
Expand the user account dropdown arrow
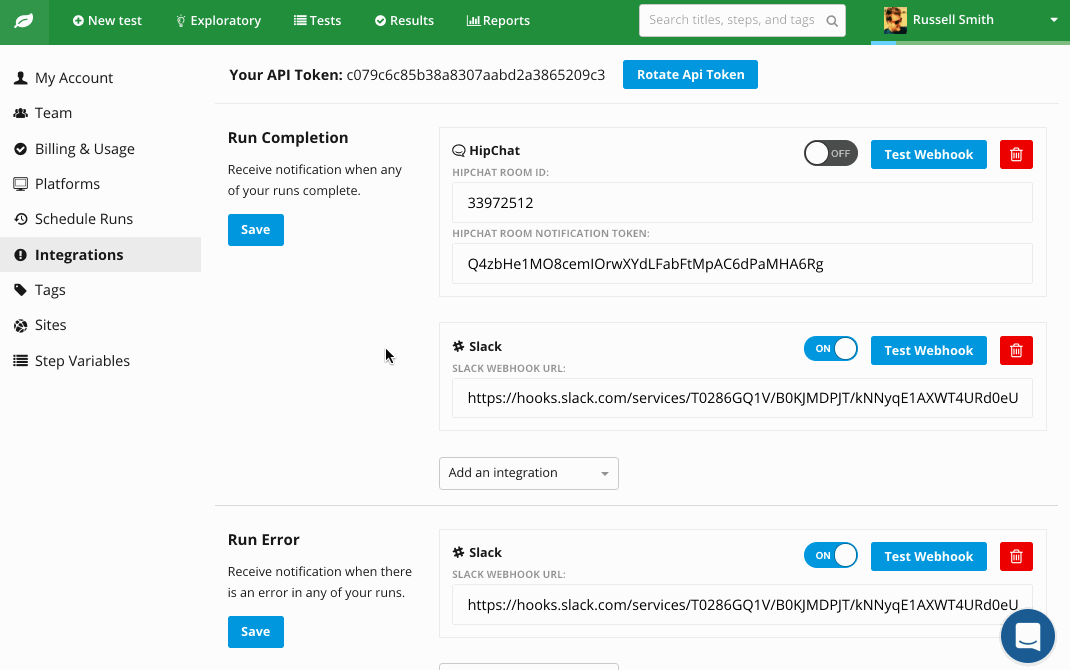pos(1054,20)
